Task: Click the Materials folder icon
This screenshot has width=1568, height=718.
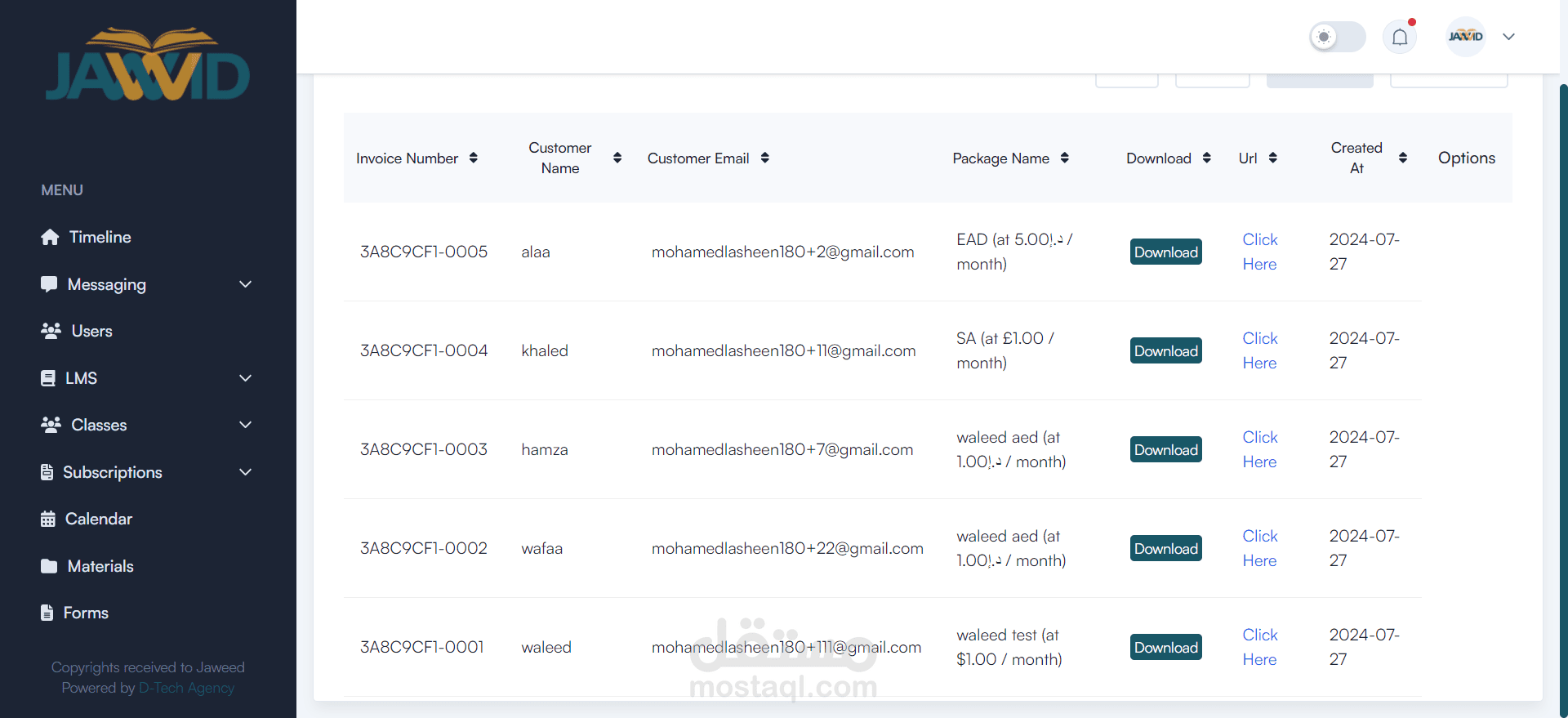Action: point(49,566)
